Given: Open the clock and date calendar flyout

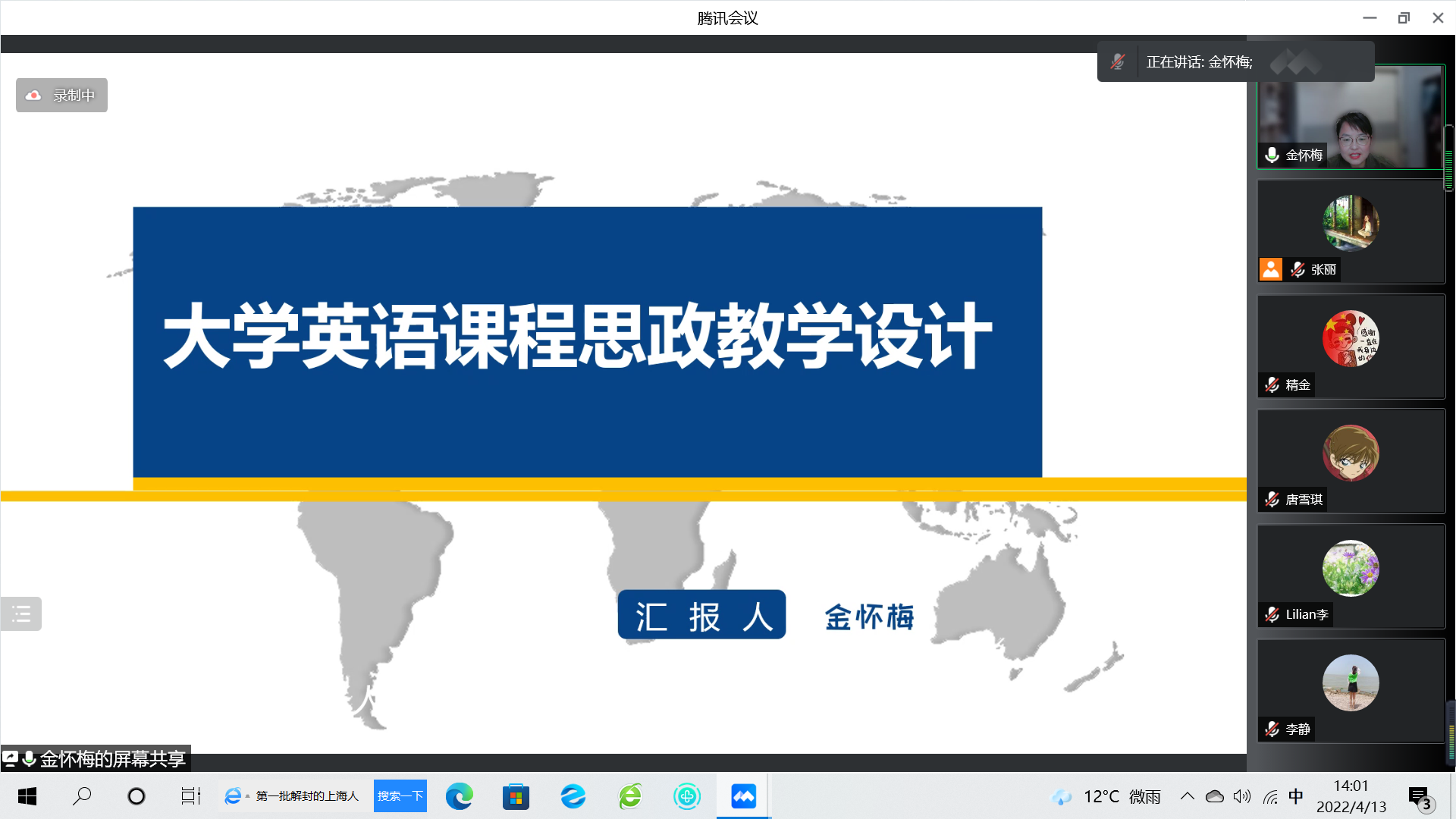Looking at the screenshot, I should pyautogui.click(x=1351, y=796).
